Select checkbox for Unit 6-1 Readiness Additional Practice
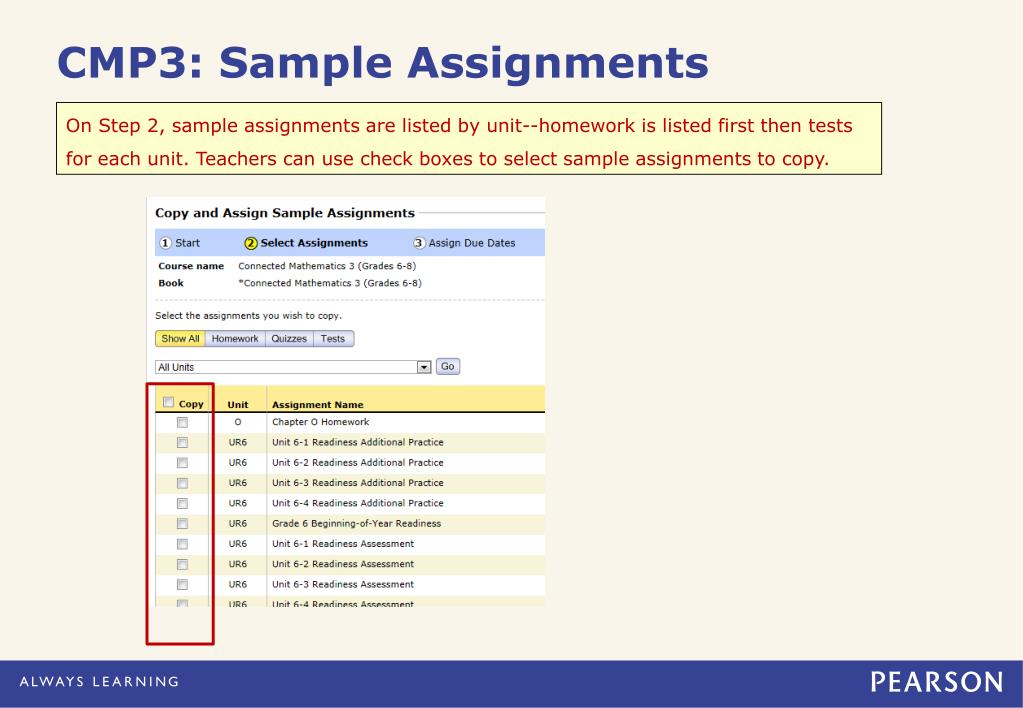 point(183,443)
